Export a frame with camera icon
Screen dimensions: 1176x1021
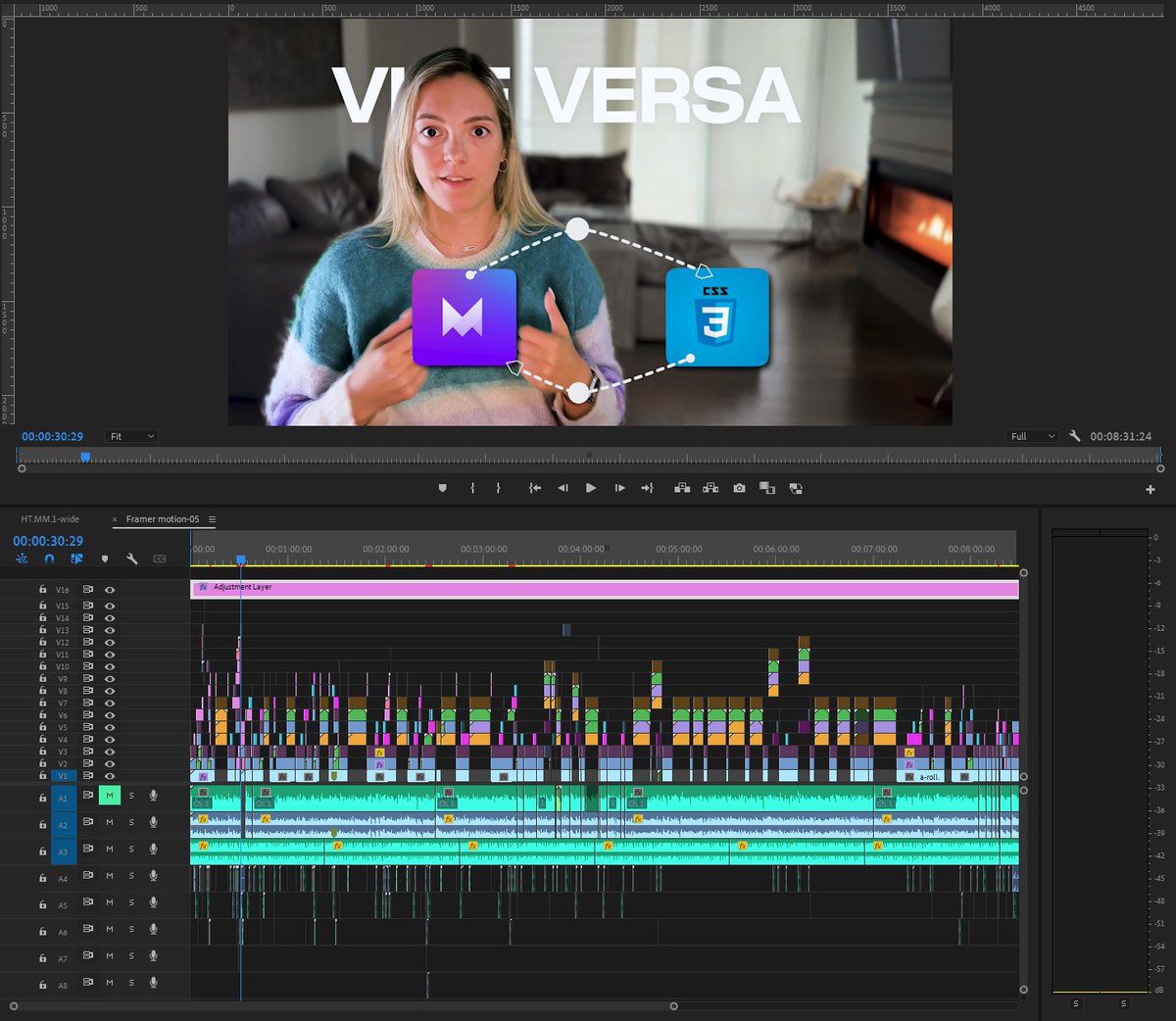tap(739, 488)
